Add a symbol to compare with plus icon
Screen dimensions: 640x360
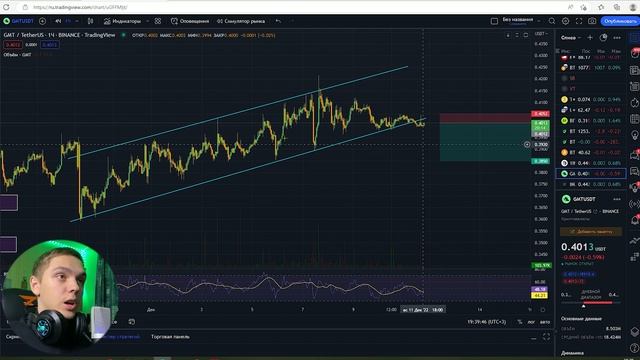tap(42, 21)
